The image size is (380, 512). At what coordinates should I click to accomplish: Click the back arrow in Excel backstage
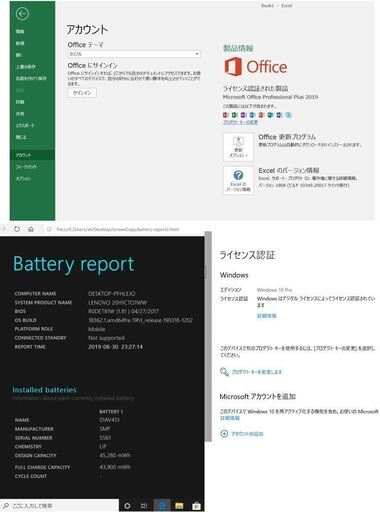(22, 14)
